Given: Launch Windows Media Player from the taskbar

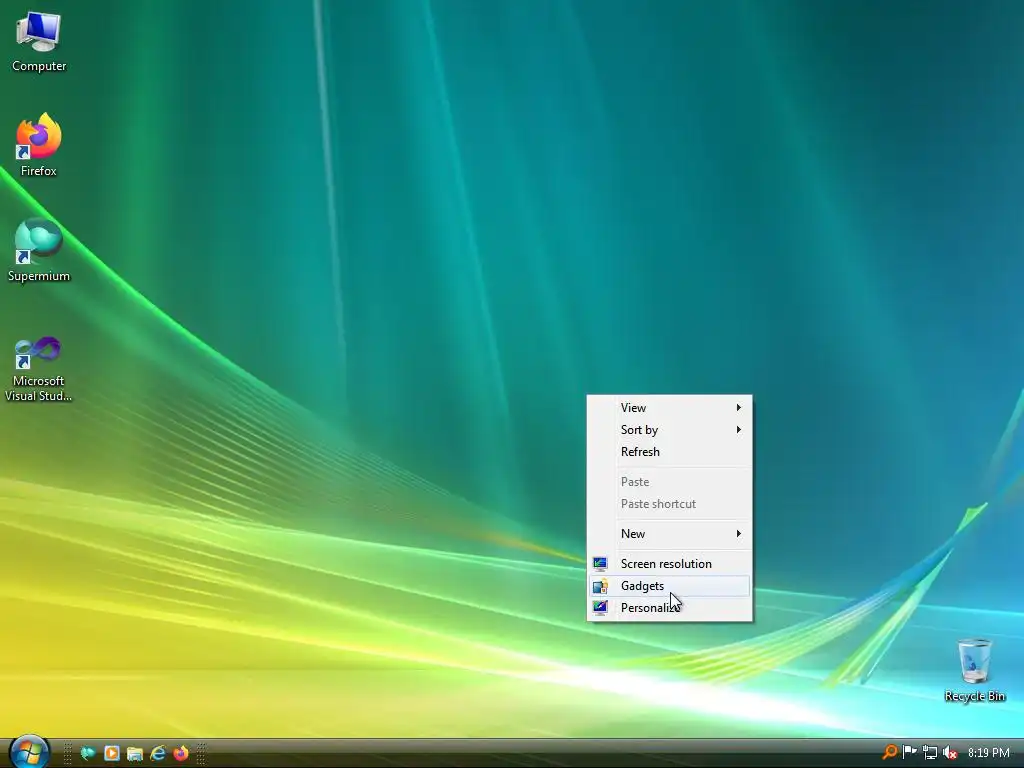Looking at the screenshot, I should [112, 753].
